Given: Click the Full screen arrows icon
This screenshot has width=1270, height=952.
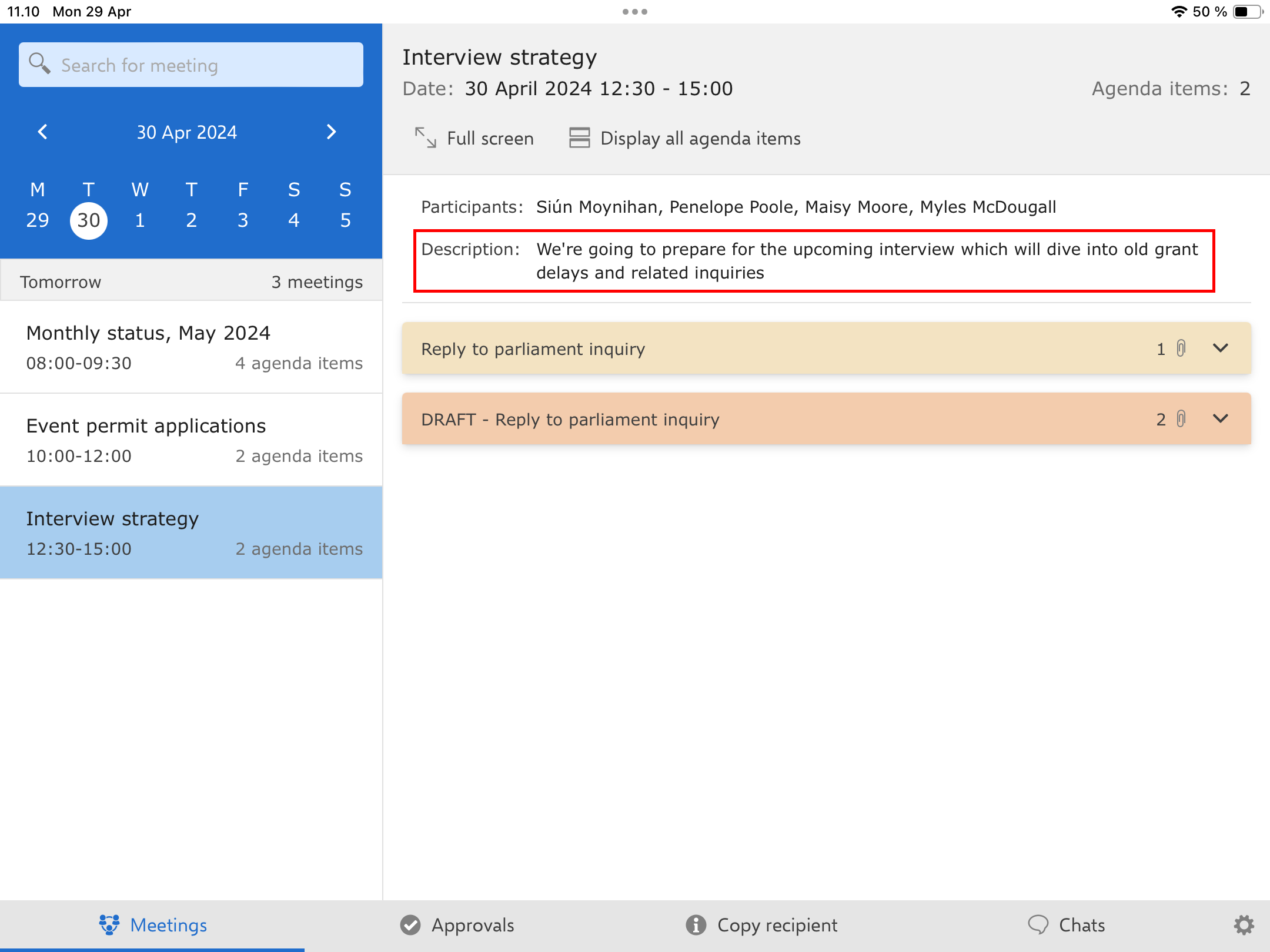Looking at the screenshot, I should [x=425, y=138].
